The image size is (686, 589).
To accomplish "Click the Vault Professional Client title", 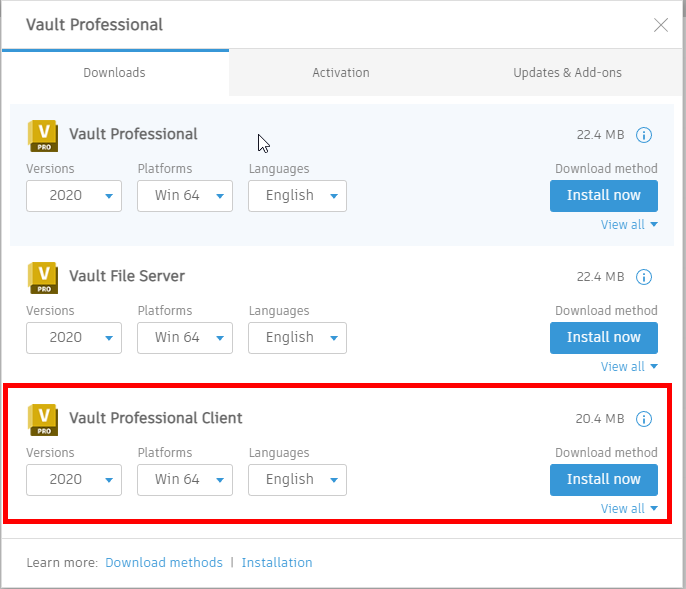I will pyautogui.click(x=156, y=418).
